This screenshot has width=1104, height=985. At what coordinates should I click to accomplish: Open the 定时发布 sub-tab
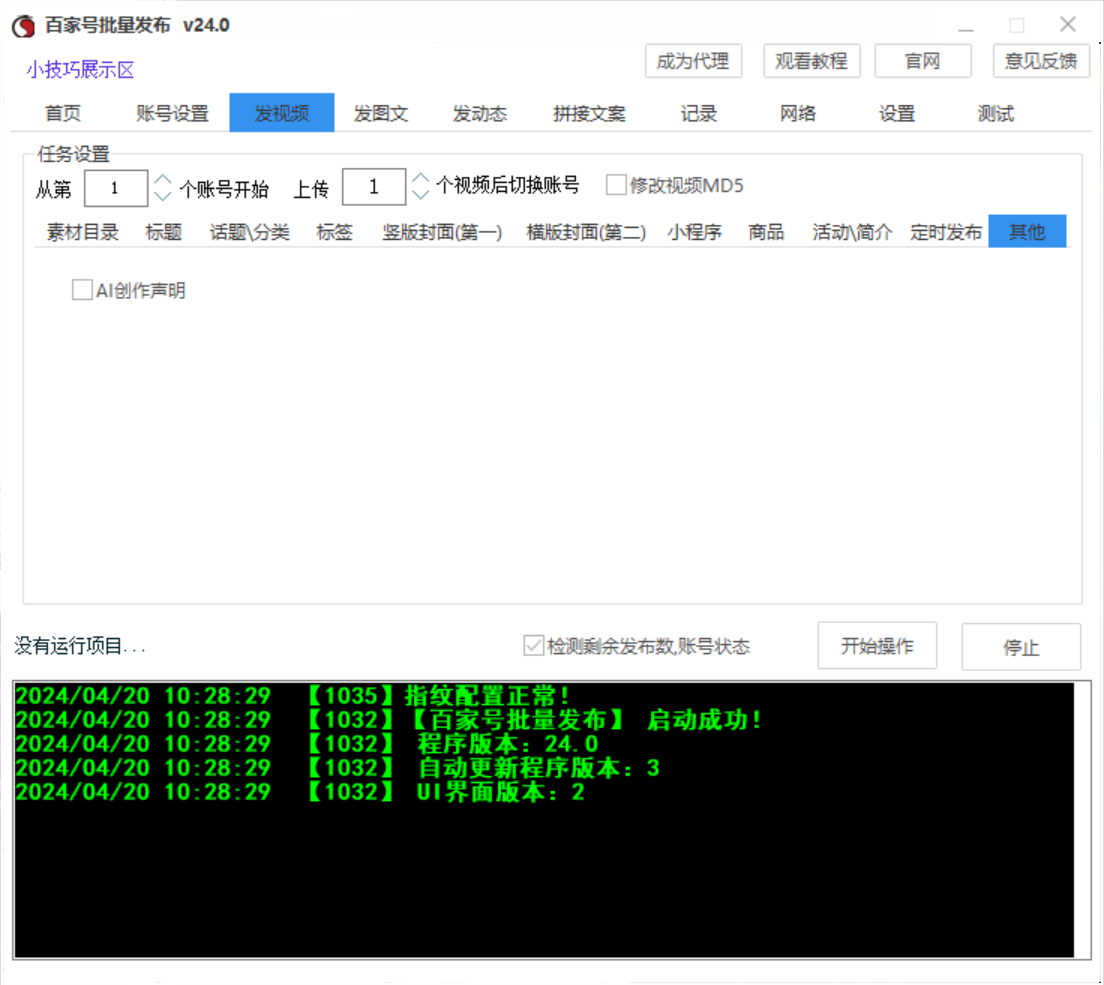point(946,232)
